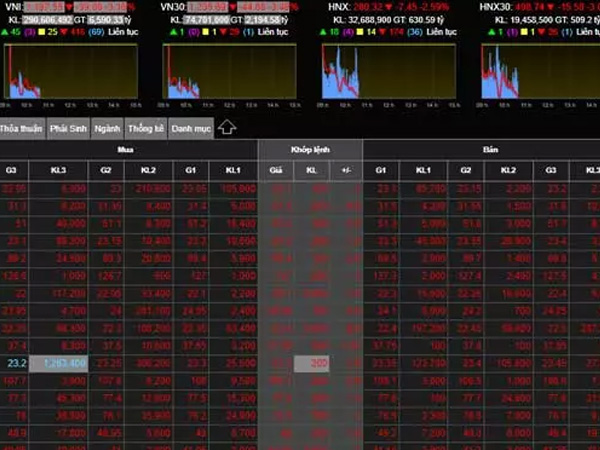Open the Ngành tab
Screen dimensions: 600x450
[x=107, y=129]
